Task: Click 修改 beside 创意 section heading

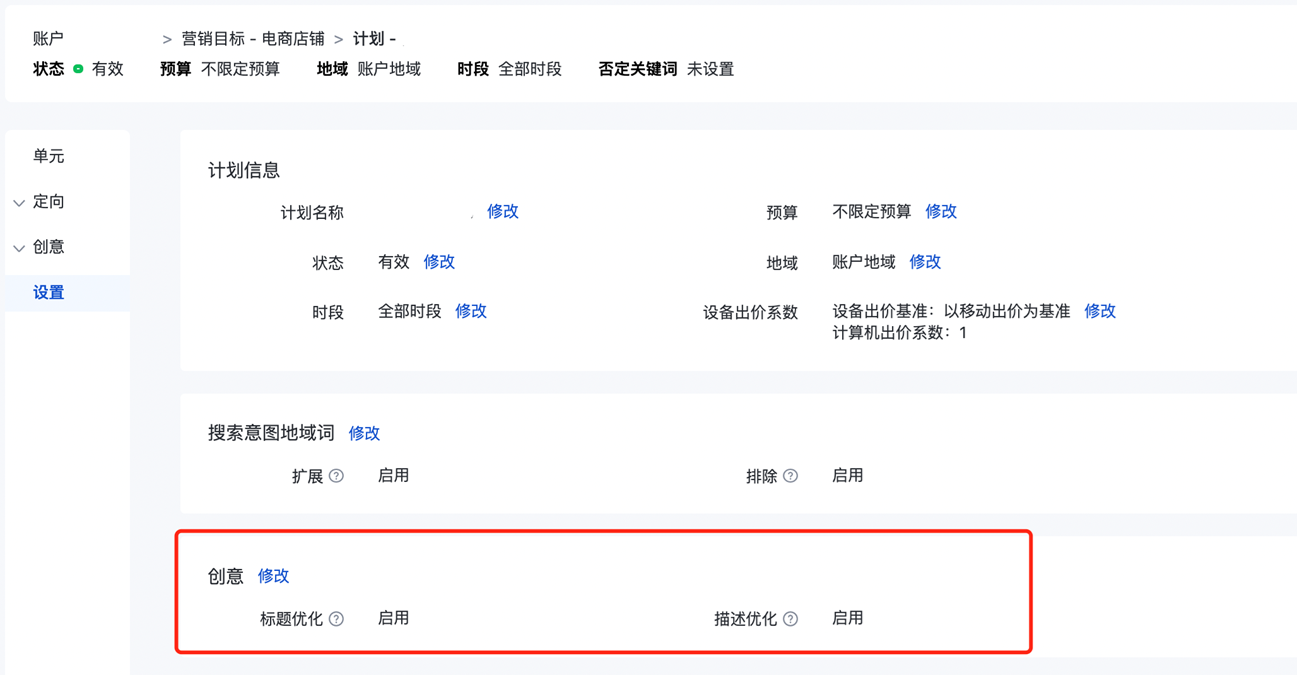Action: 273,576
